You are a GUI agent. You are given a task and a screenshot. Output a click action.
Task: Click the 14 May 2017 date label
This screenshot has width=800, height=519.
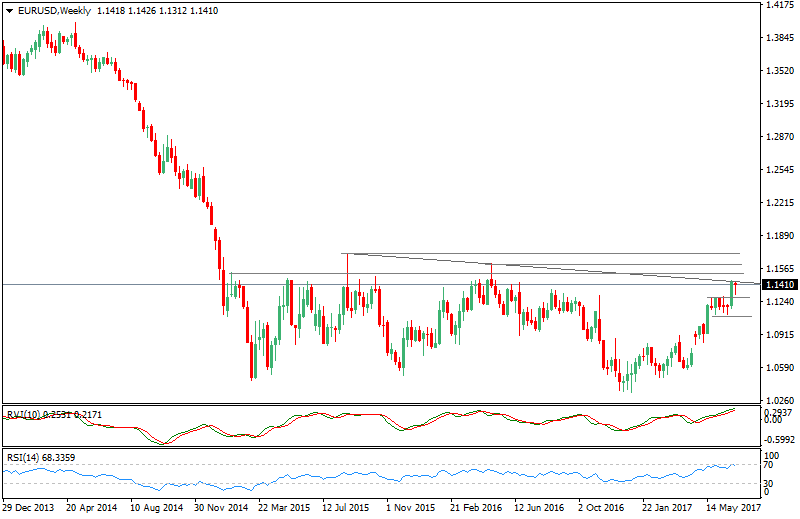tap(734, 508)
